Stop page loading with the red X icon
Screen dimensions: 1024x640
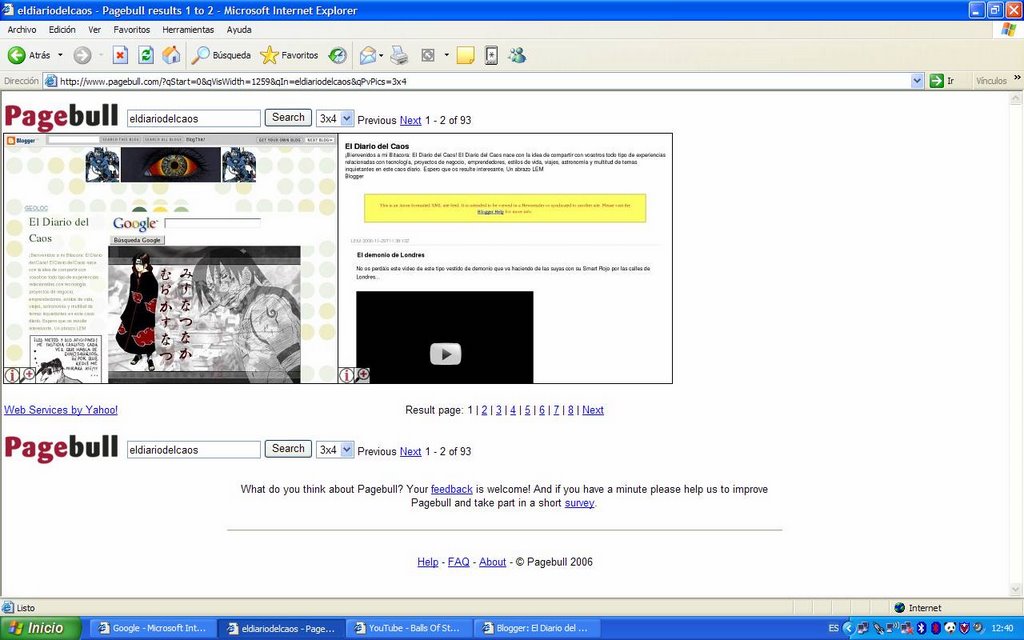[x=120, y=56]
